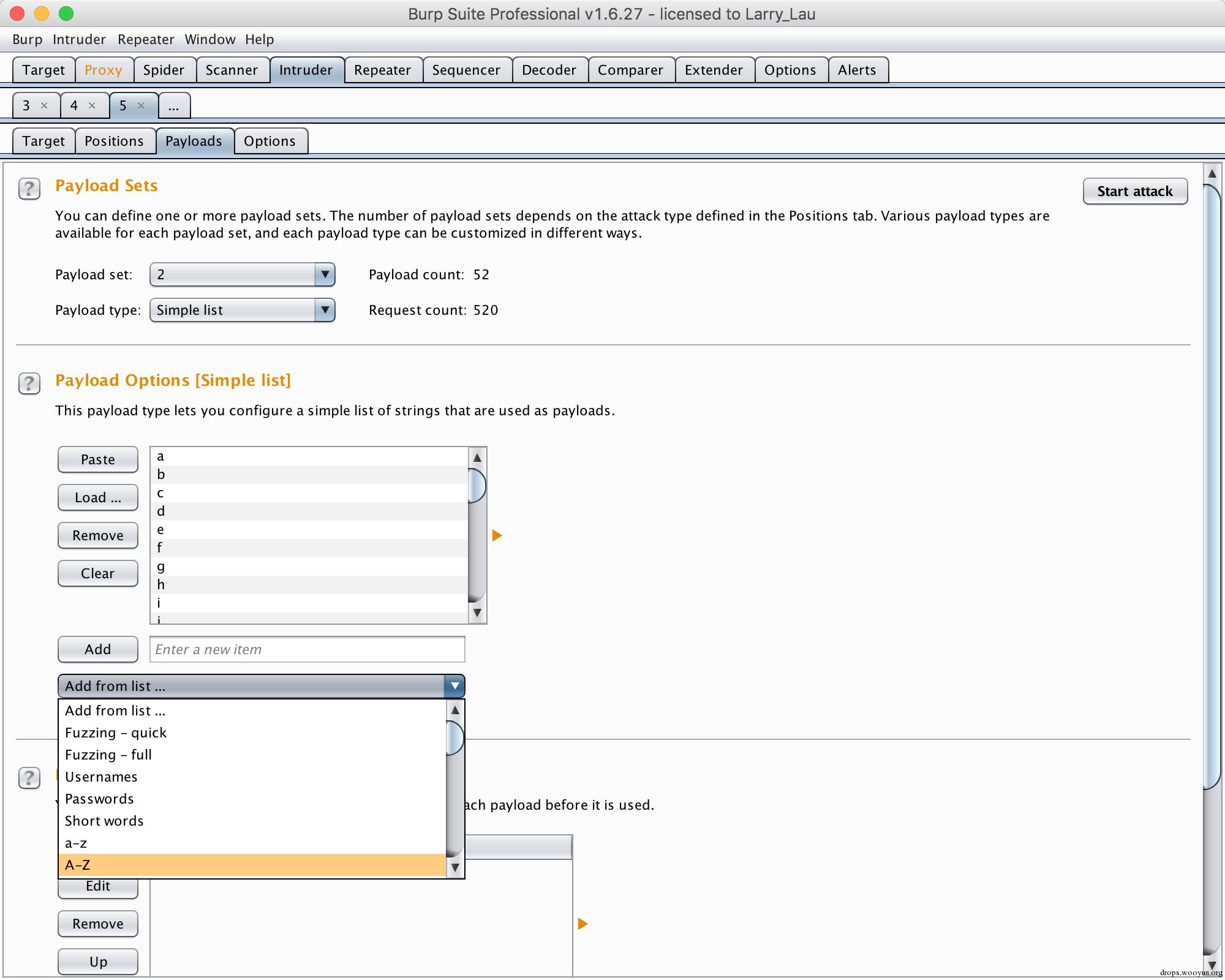This screenshot has height=980, width=1225.
Task: Open the Repeater main tab
Action: coord(382,70)
